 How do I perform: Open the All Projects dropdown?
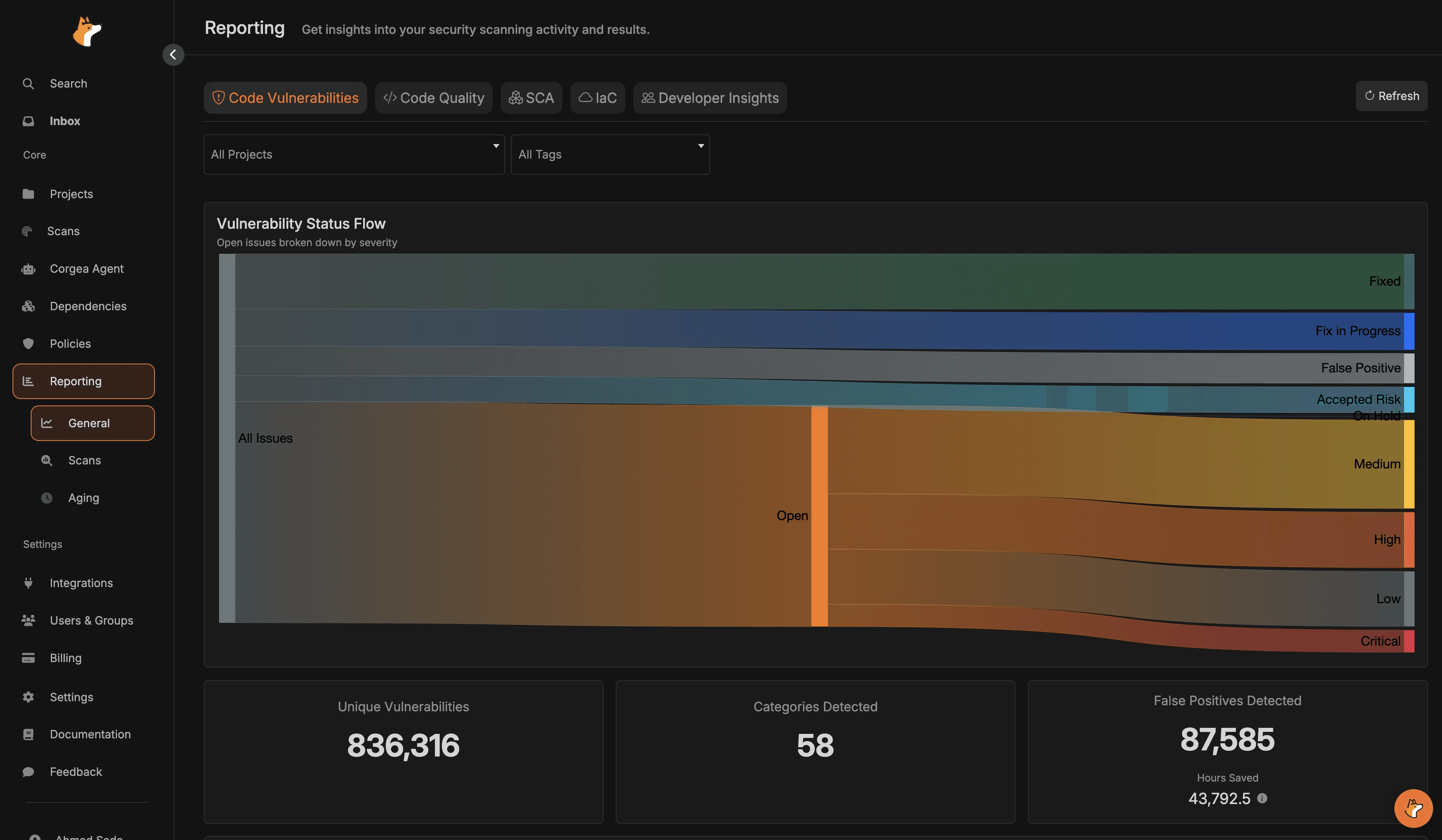[353, 155]
